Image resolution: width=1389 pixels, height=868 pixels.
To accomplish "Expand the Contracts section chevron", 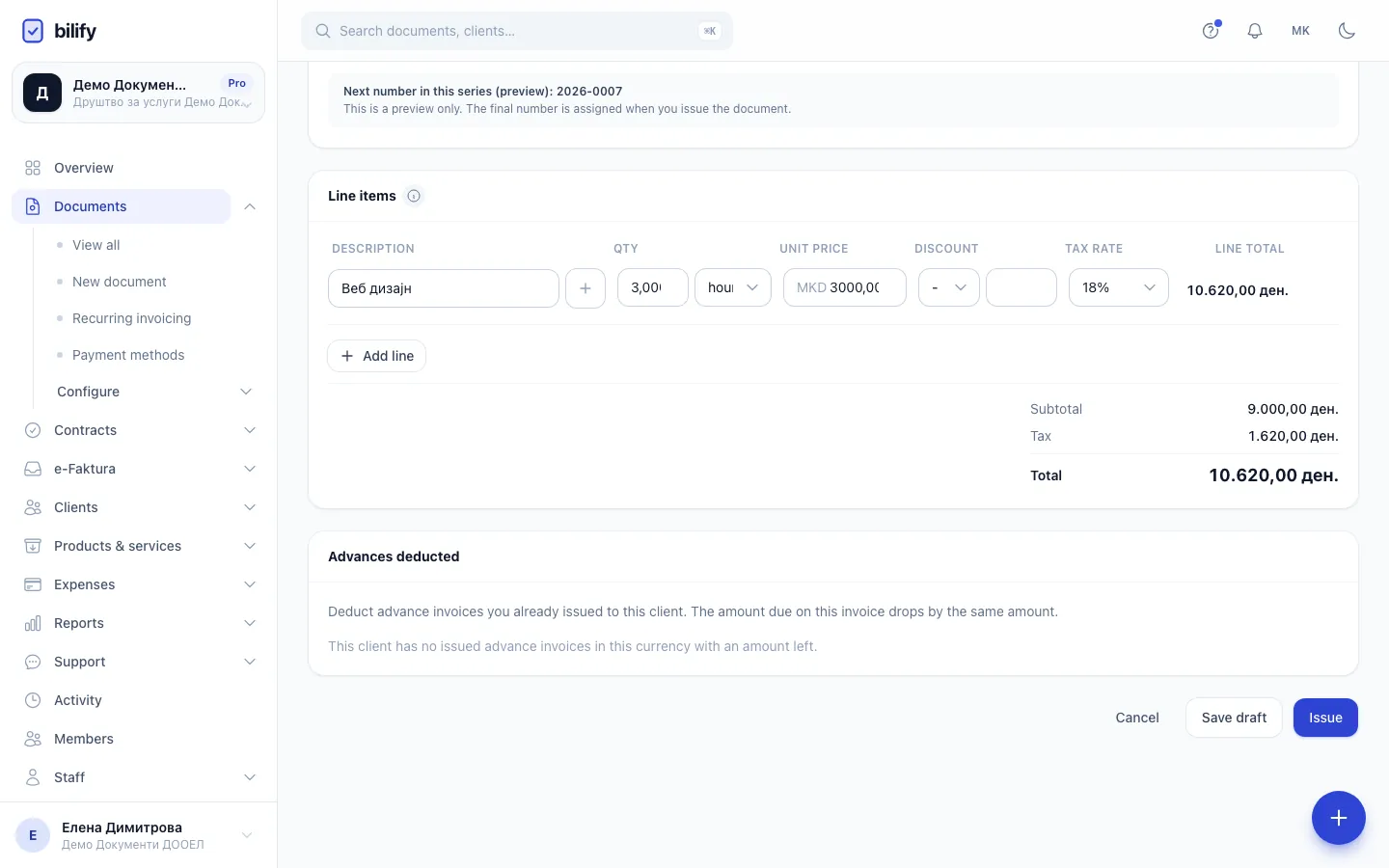I will tap(250, 430).
